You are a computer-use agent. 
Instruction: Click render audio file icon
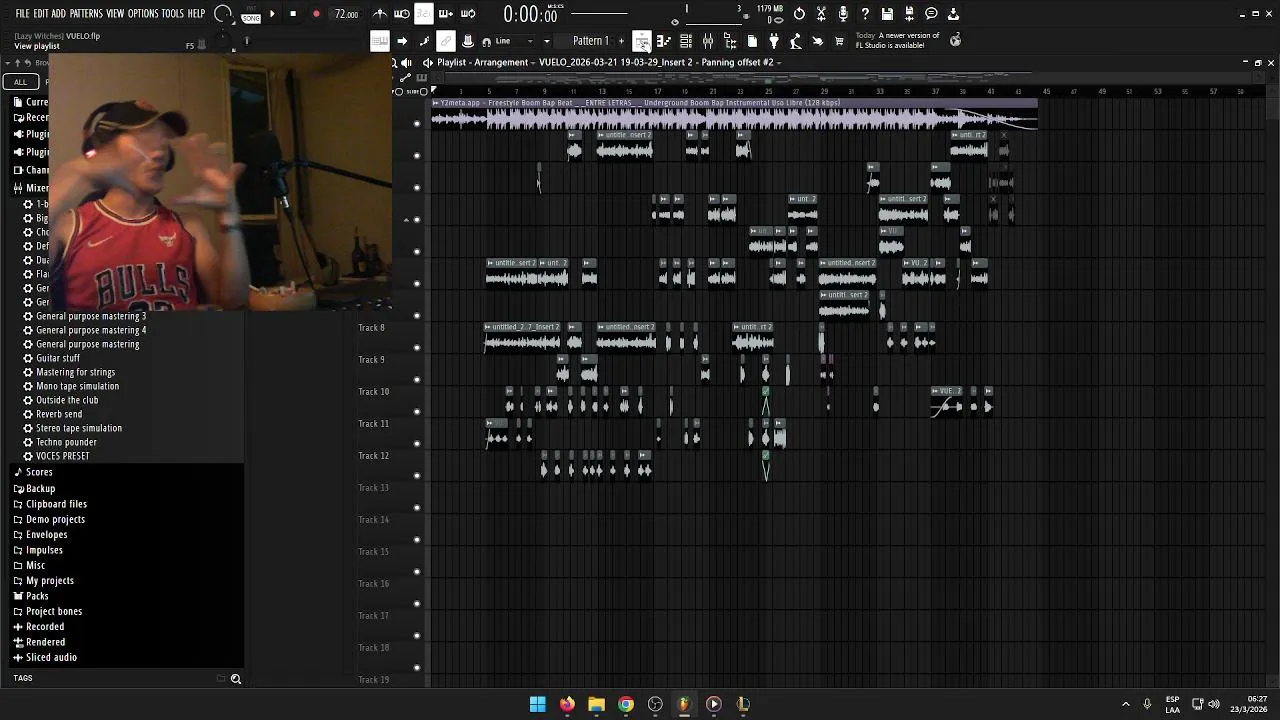click(x=909, y=14)
